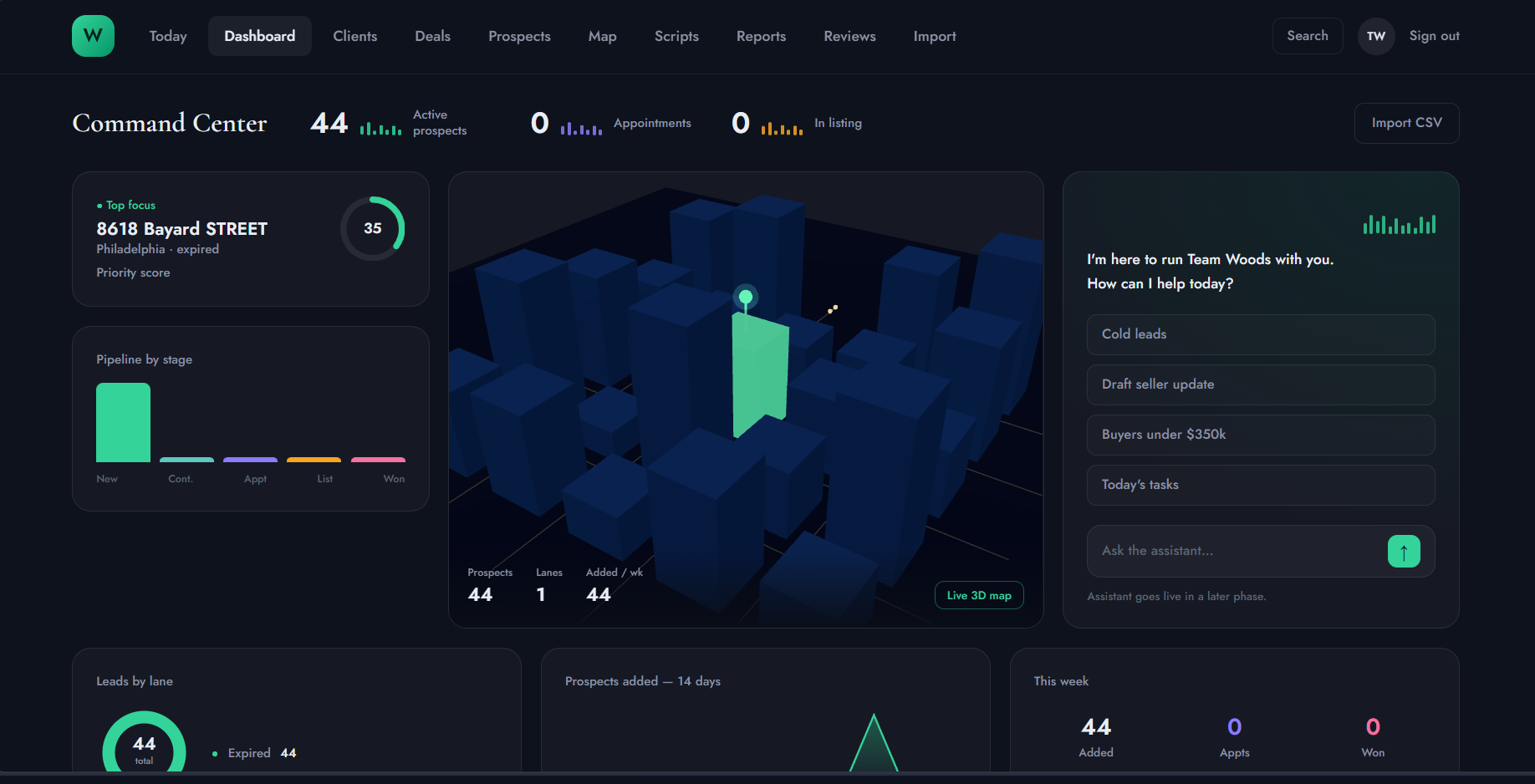Open the Deals tab
Screen dimensions: 1535x784
[x=433, y=36]
